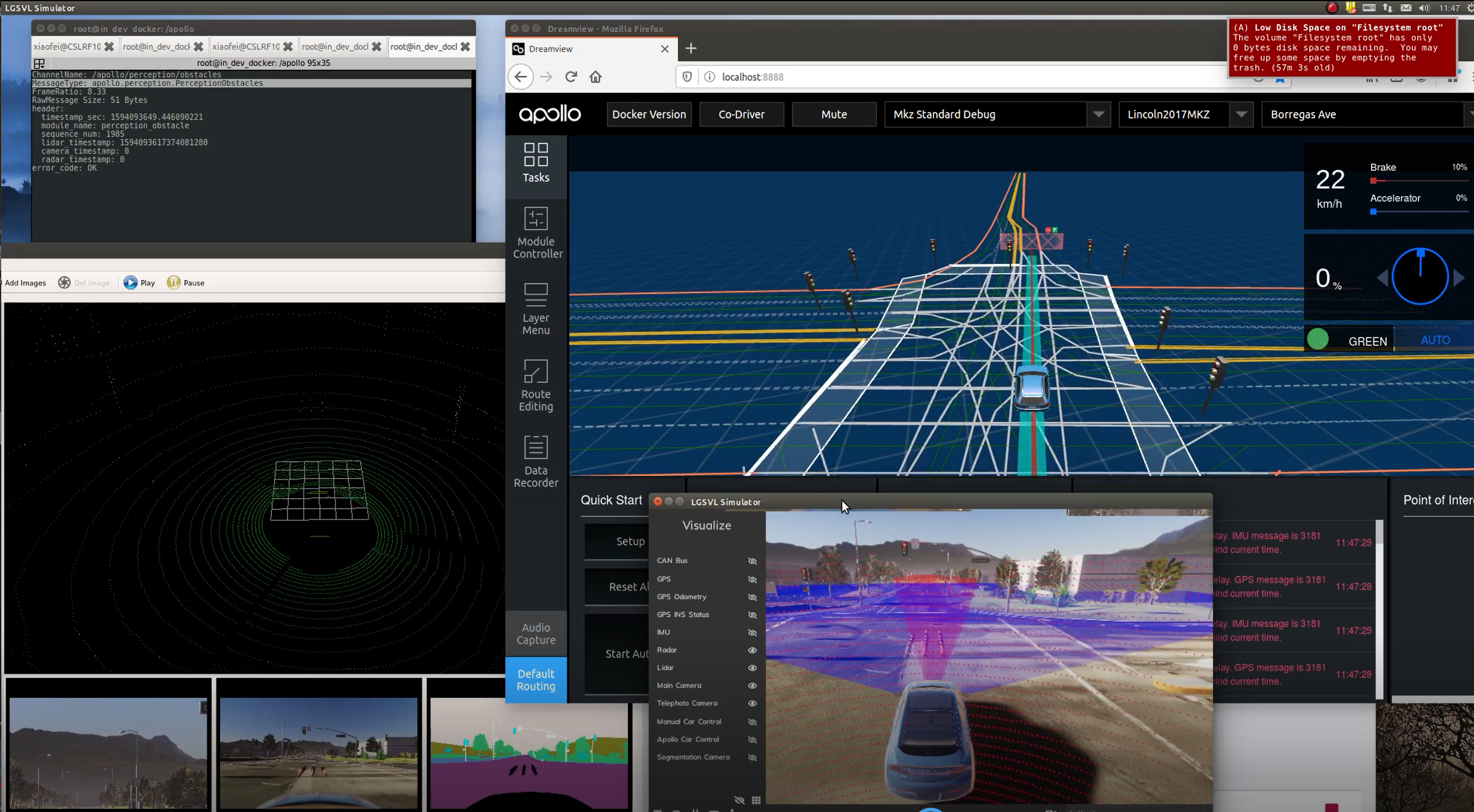Click the tracking protection shield icon
1474x812 pixels.
(x=687, y=76)
